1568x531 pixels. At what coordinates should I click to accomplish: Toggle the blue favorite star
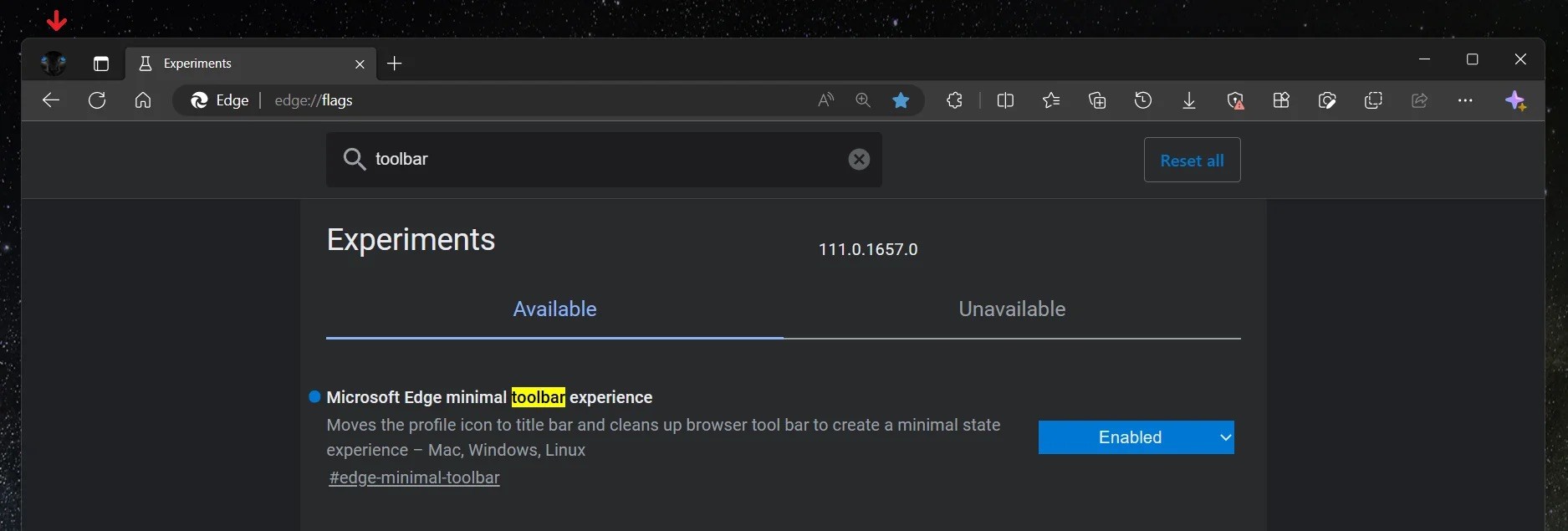coord(901,100)
